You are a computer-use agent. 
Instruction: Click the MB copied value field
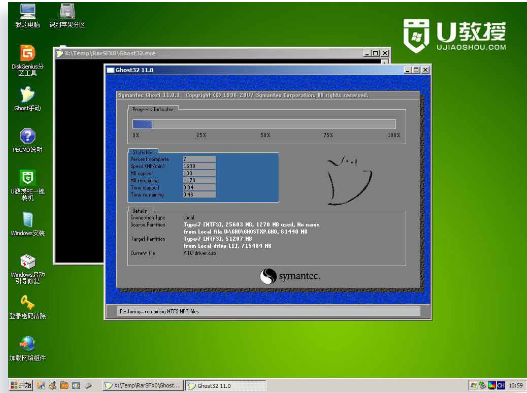tap(199, 173)
